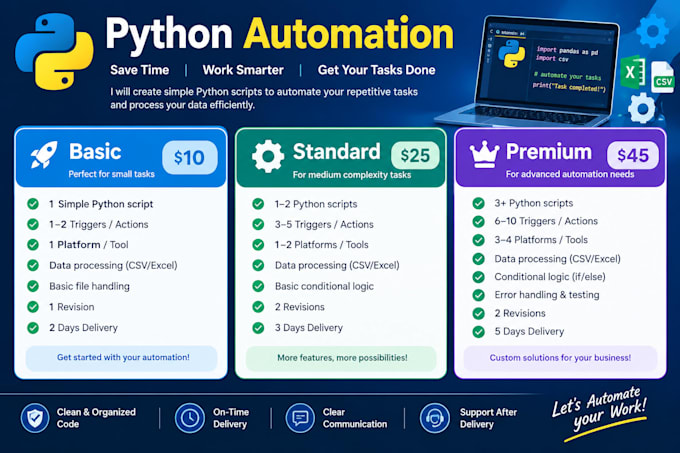Click checkmark beside Error handling & testing
The width and height of the screenshot is (680, 453).
(478, 295)
